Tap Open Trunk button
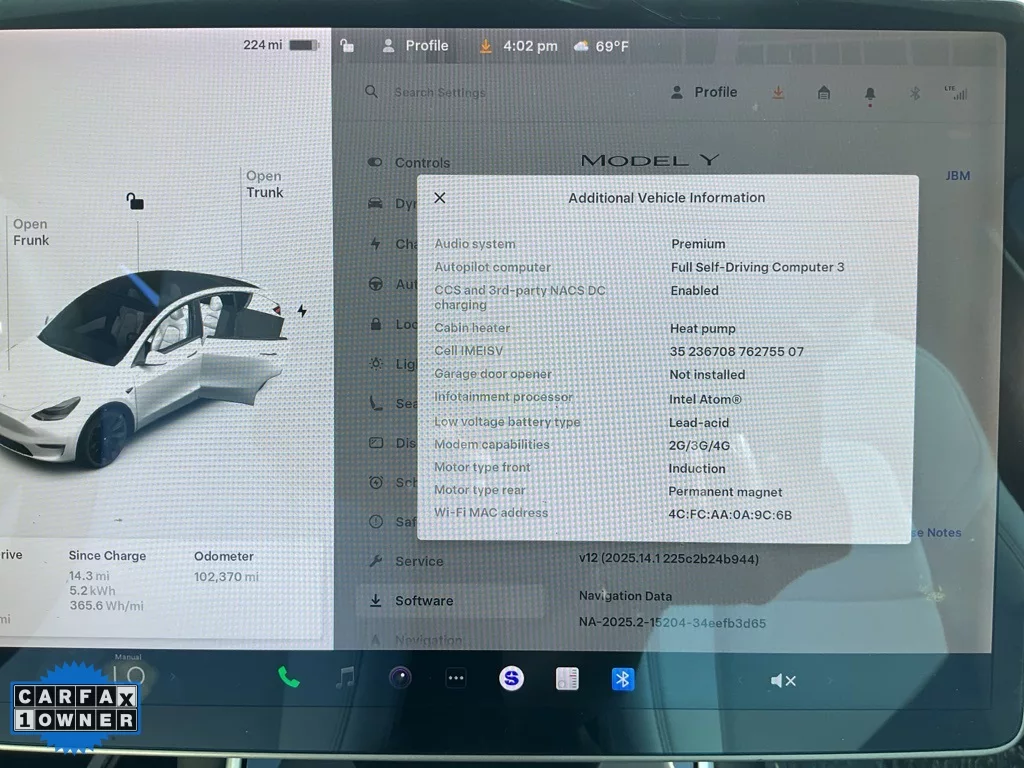 (x=264, y=184)
